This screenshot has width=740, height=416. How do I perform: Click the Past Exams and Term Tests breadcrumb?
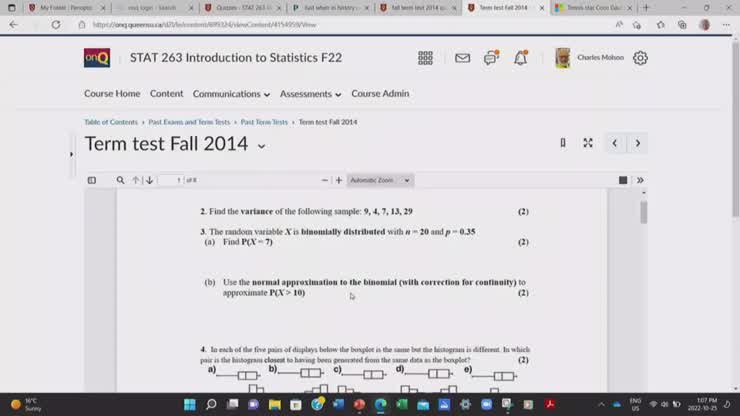(x=189, y=122)
